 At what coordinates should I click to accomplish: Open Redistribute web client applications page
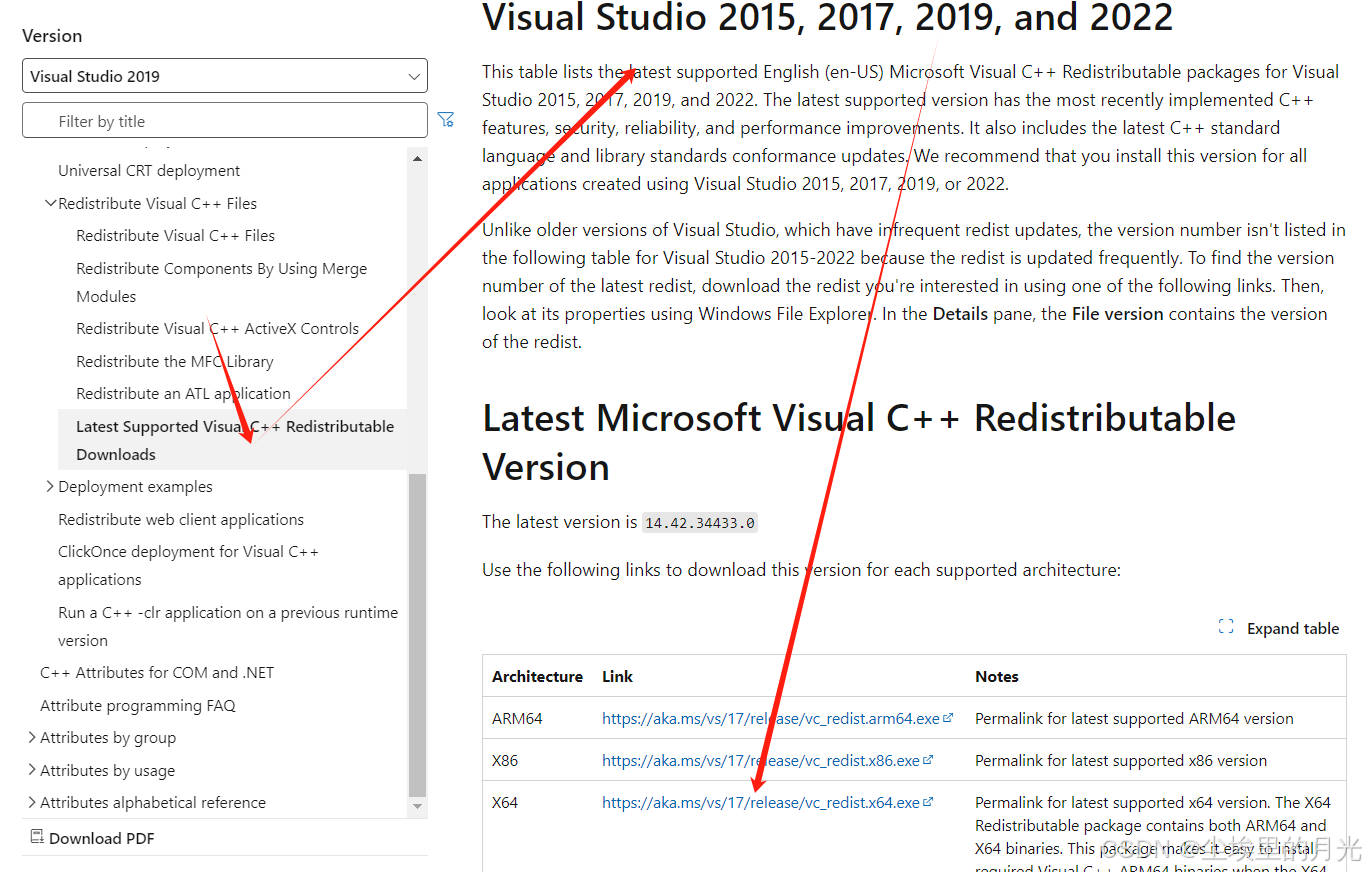coord(181,519)
